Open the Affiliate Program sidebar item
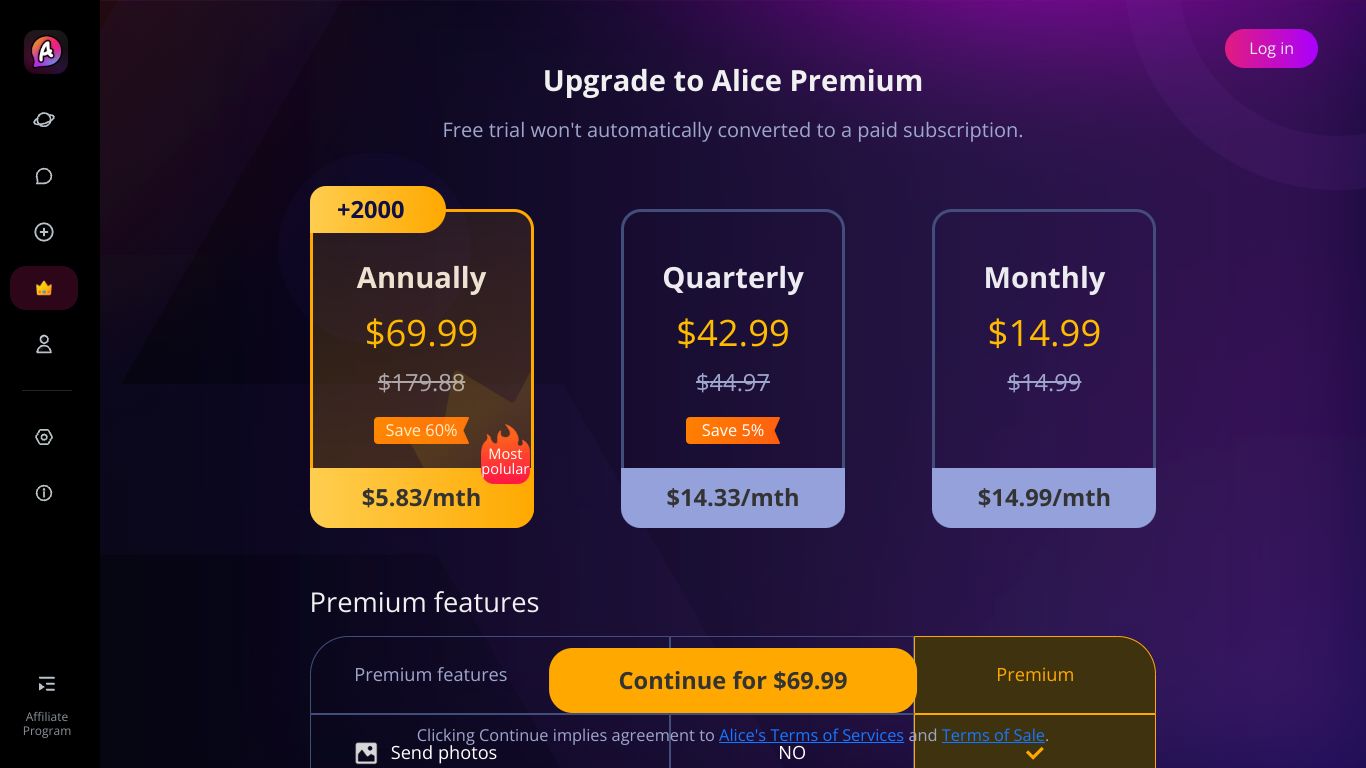Image resolution: width=1366 pixels, height=768 pixels. (47, 705)
